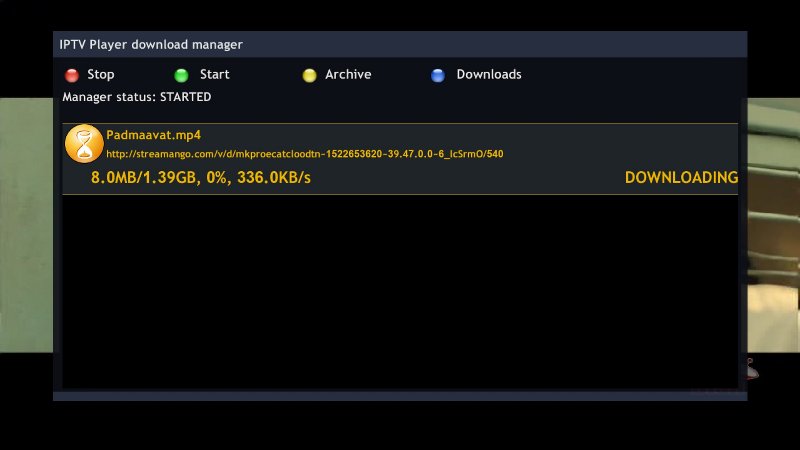The width and height of the screenshot is (800, 450).
Task: Click the bottom bar of the download manager
Action: [400, 396]
